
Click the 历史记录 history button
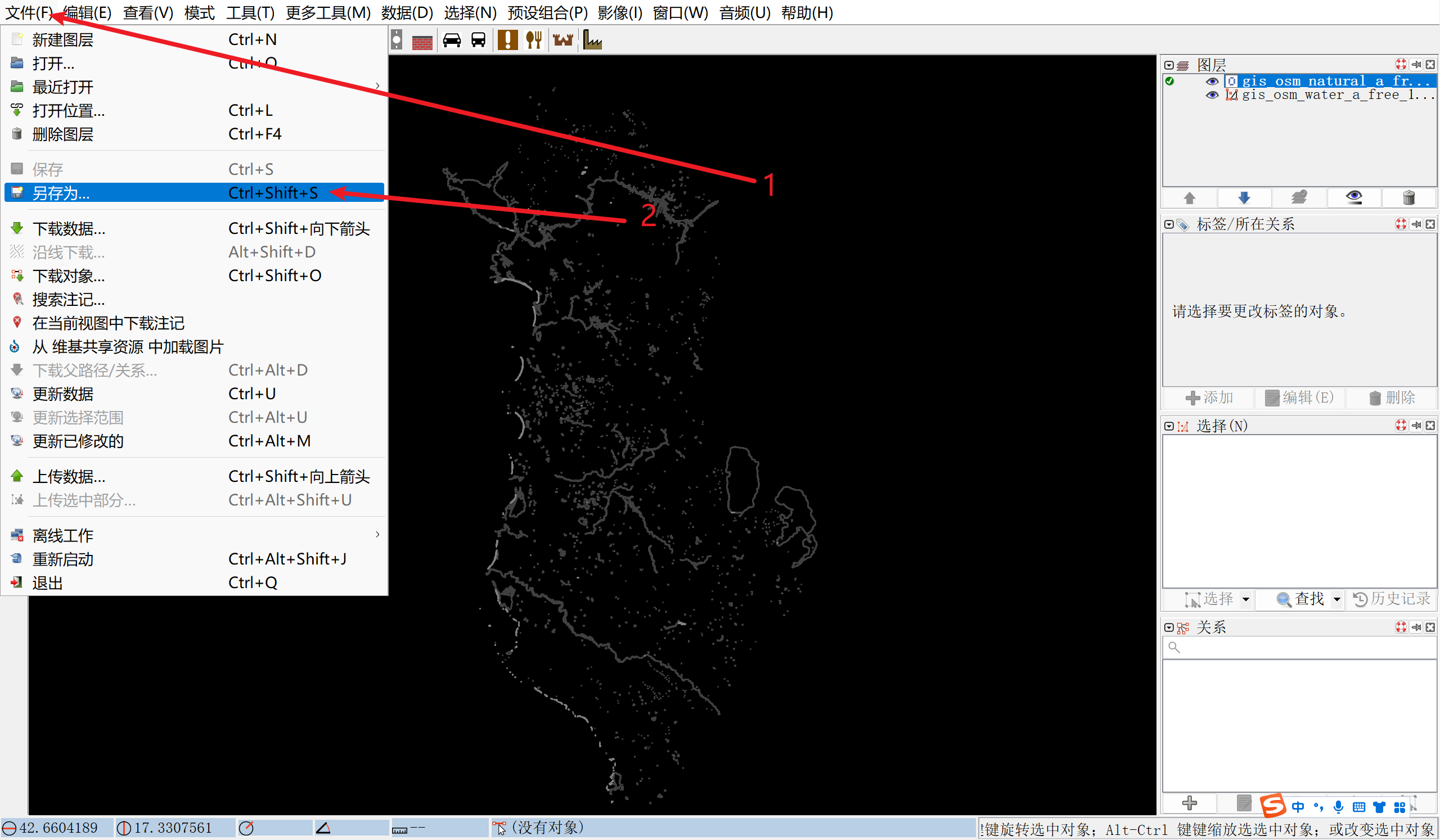(1392, 599)
